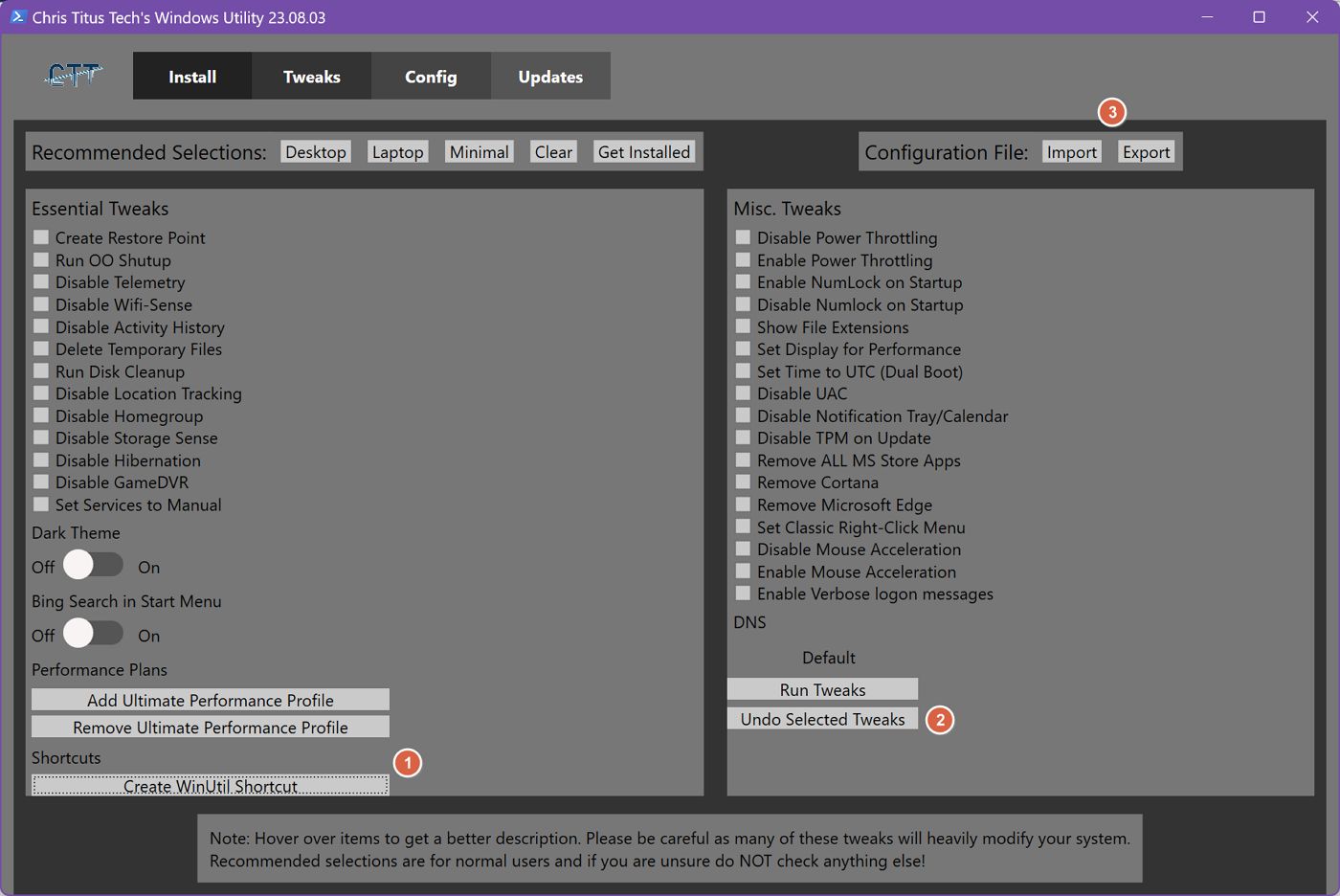
Task: Check Enable Verbose logon messages
Action: pyautogui.click(x=743, y=594)
